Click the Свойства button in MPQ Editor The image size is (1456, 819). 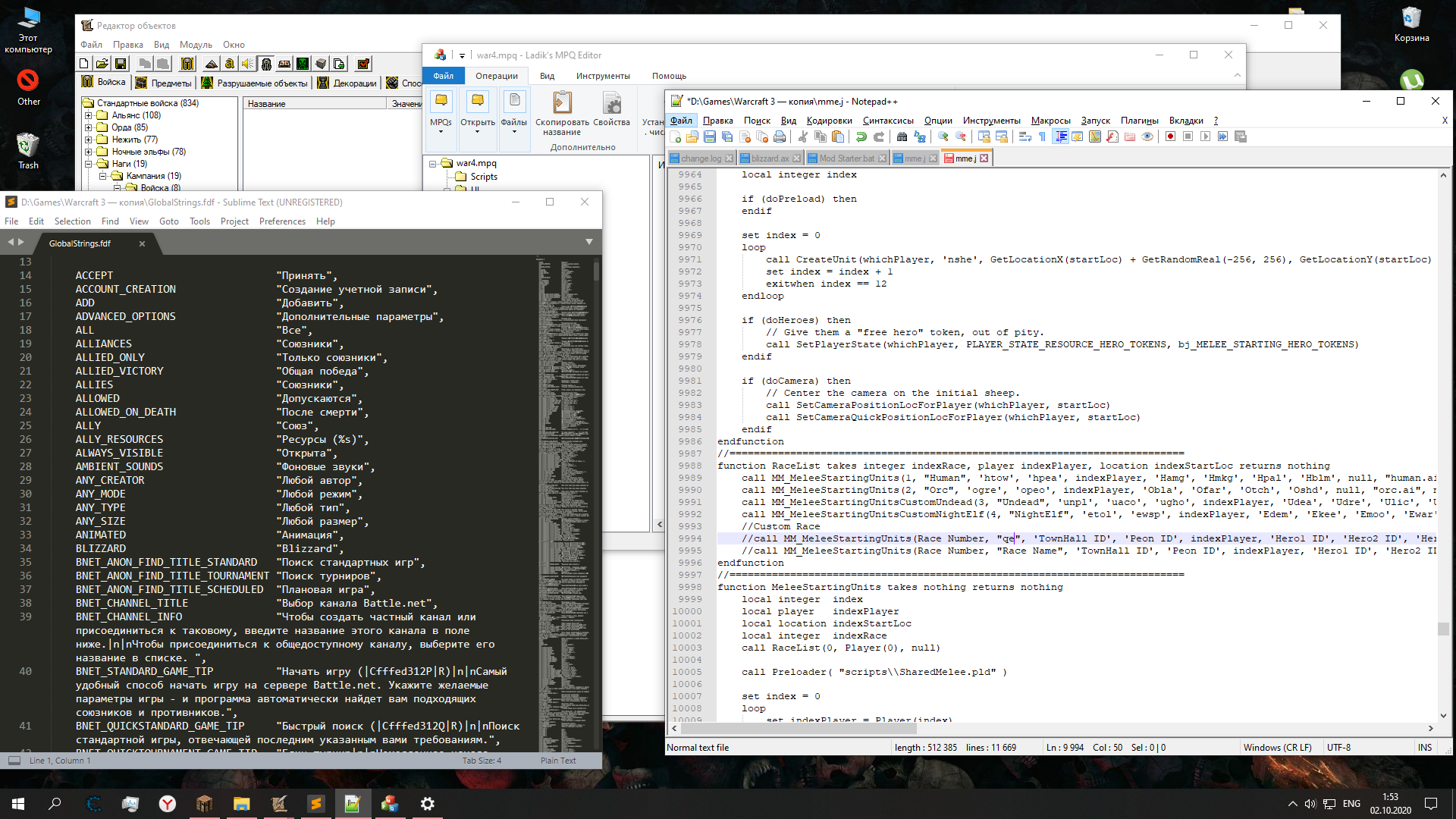(x=611, y=110)
